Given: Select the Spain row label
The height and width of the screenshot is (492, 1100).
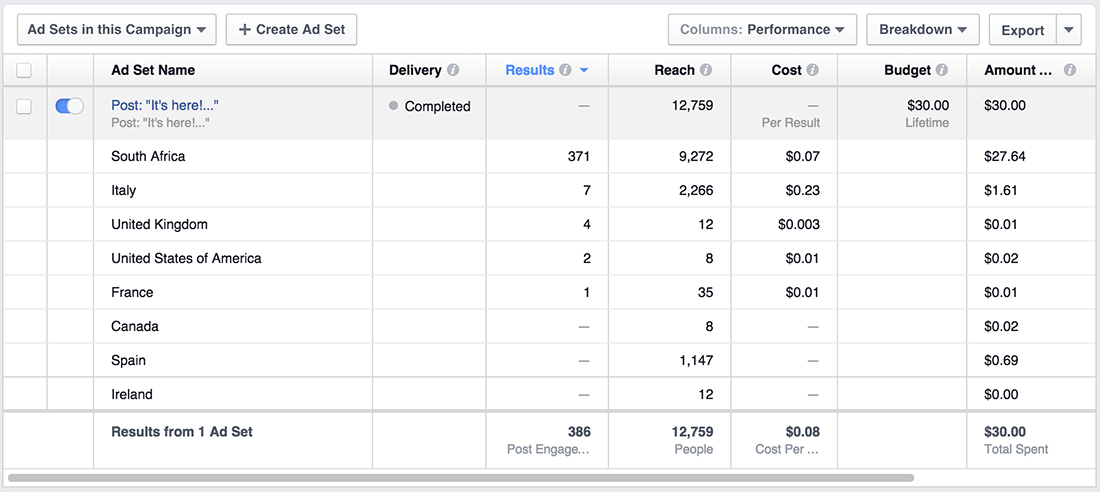Looking at the screenshot, I should (x=128, y=360).
